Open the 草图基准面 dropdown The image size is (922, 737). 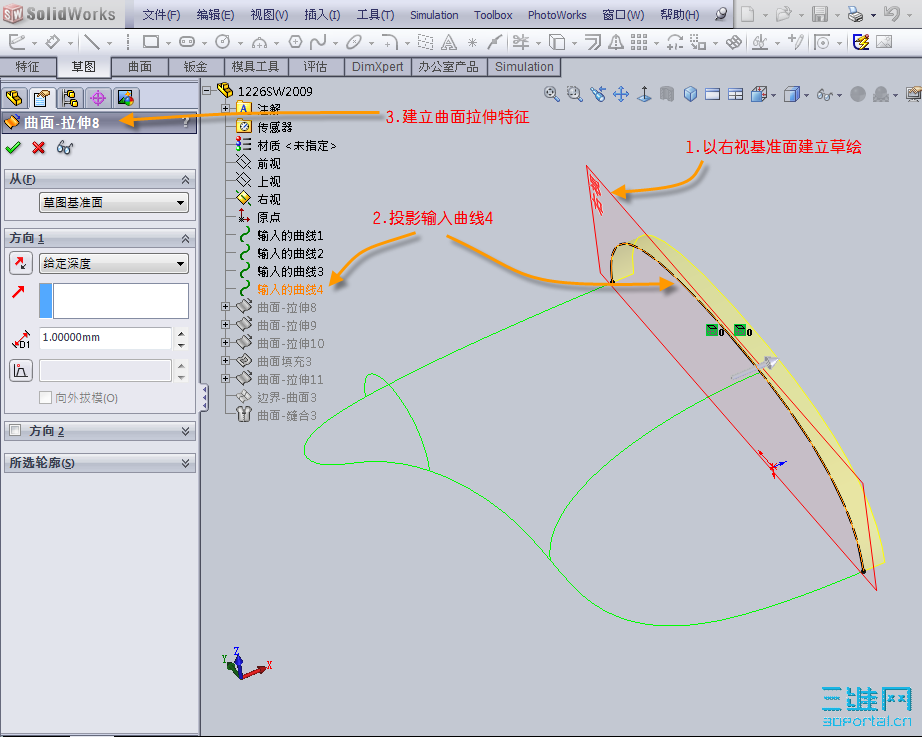click(114, 202)
